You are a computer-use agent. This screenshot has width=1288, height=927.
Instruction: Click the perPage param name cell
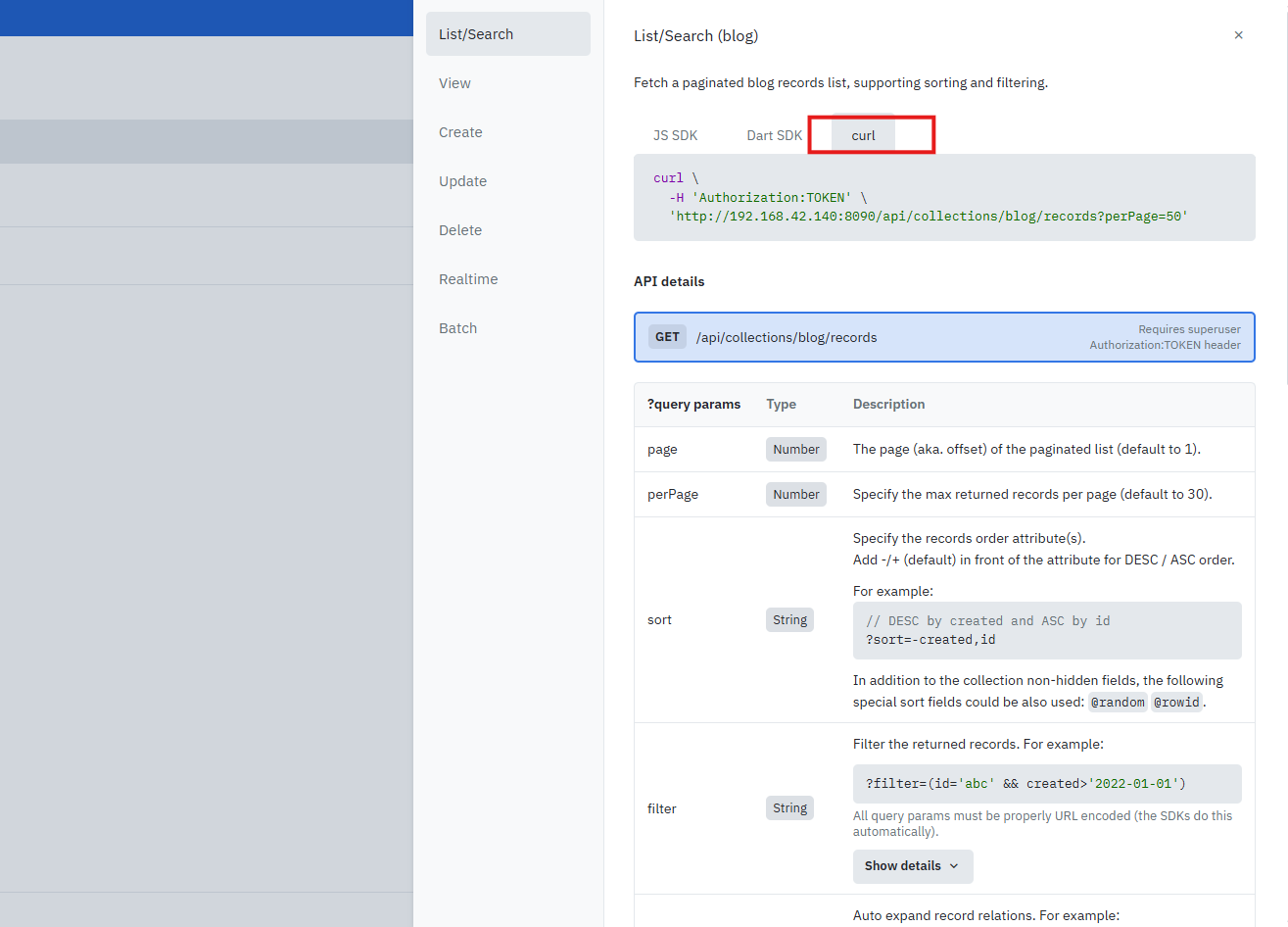tap(673, 495)
